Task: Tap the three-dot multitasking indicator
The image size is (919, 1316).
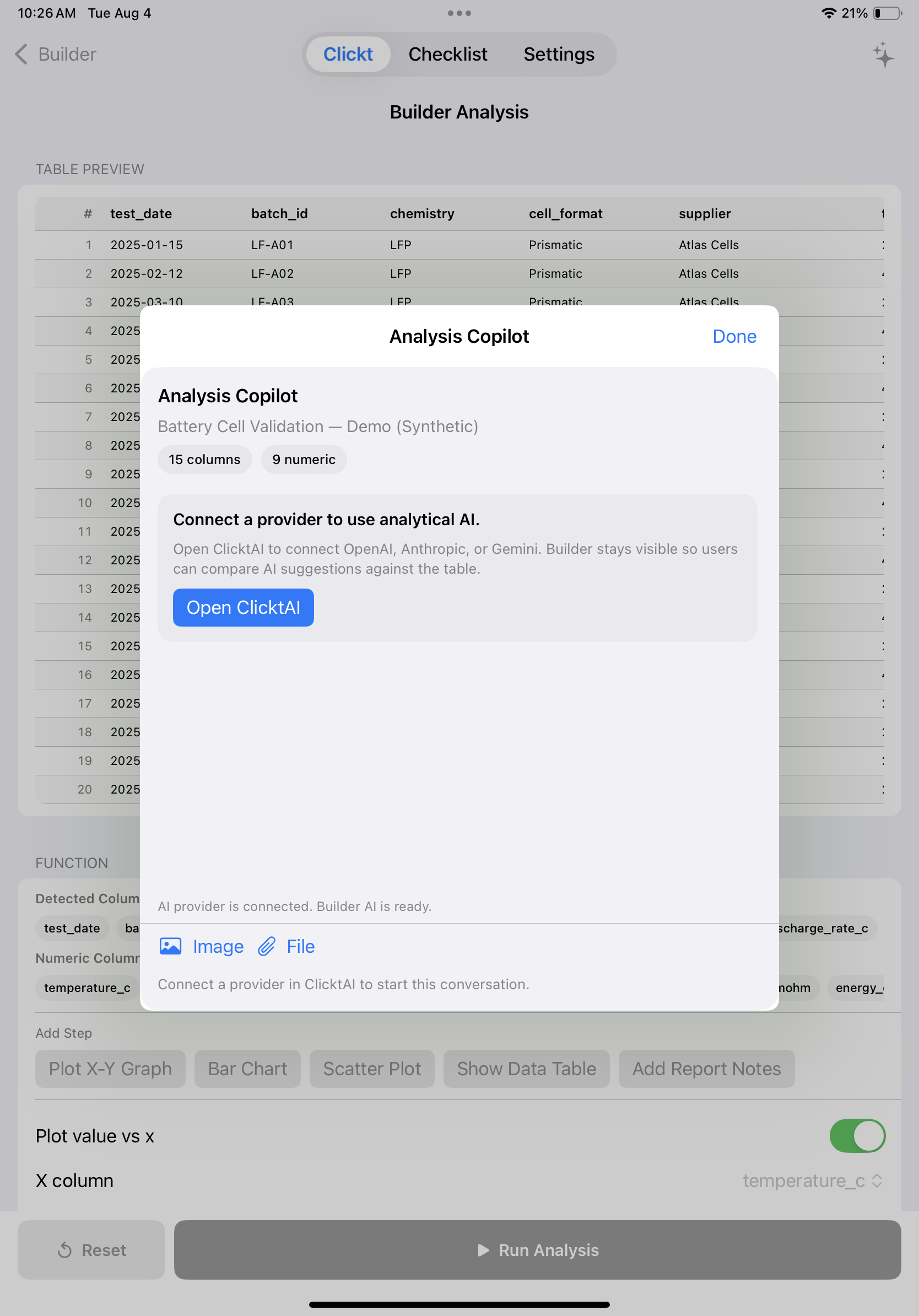Action: click(x=459, y=13)
